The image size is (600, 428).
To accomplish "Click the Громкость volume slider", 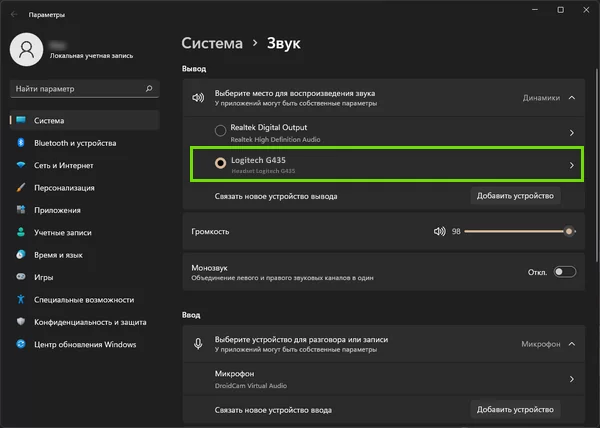I will (515, 231).
